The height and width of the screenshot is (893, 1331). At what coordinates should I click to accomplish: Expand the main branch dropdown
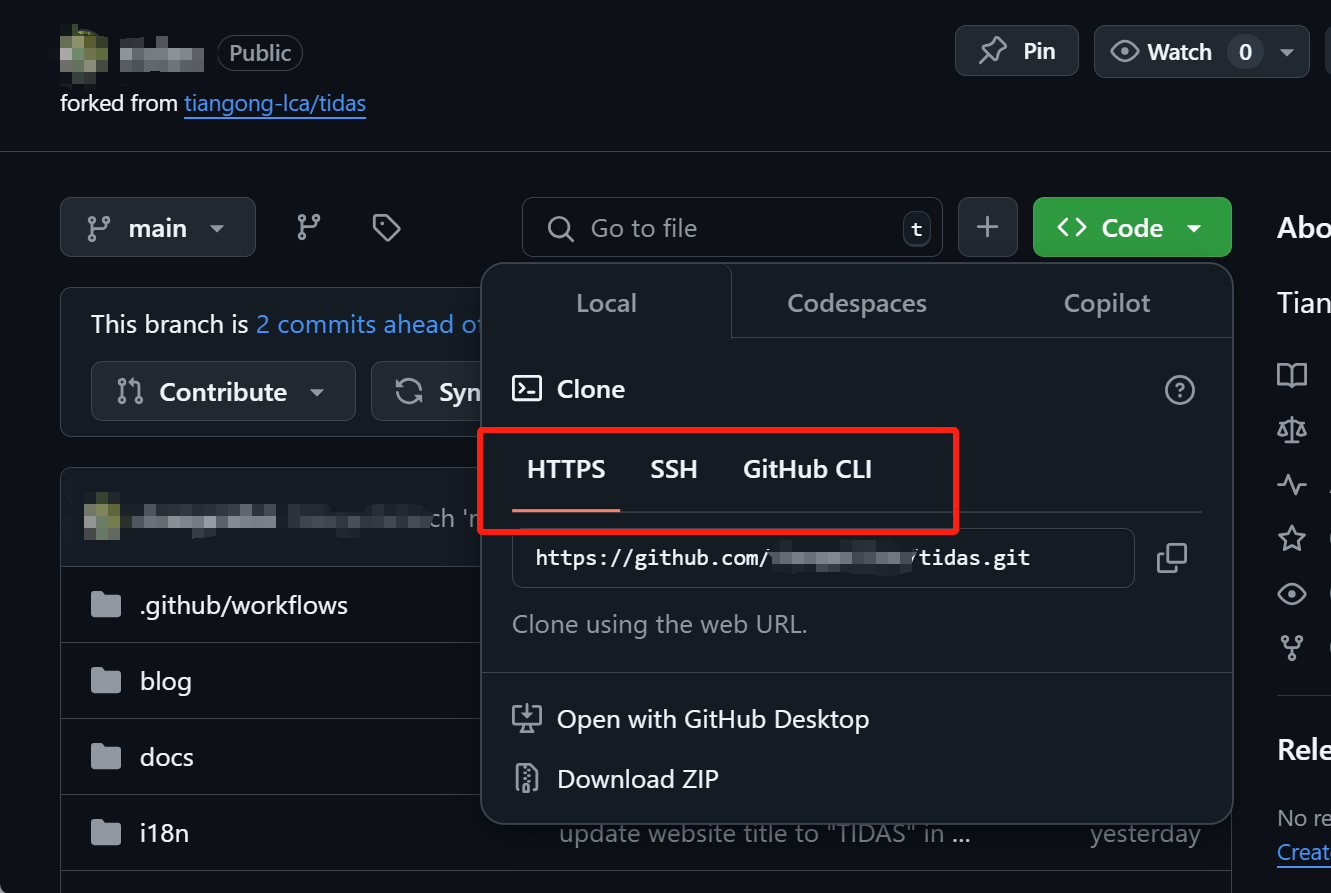pos(158,228)
